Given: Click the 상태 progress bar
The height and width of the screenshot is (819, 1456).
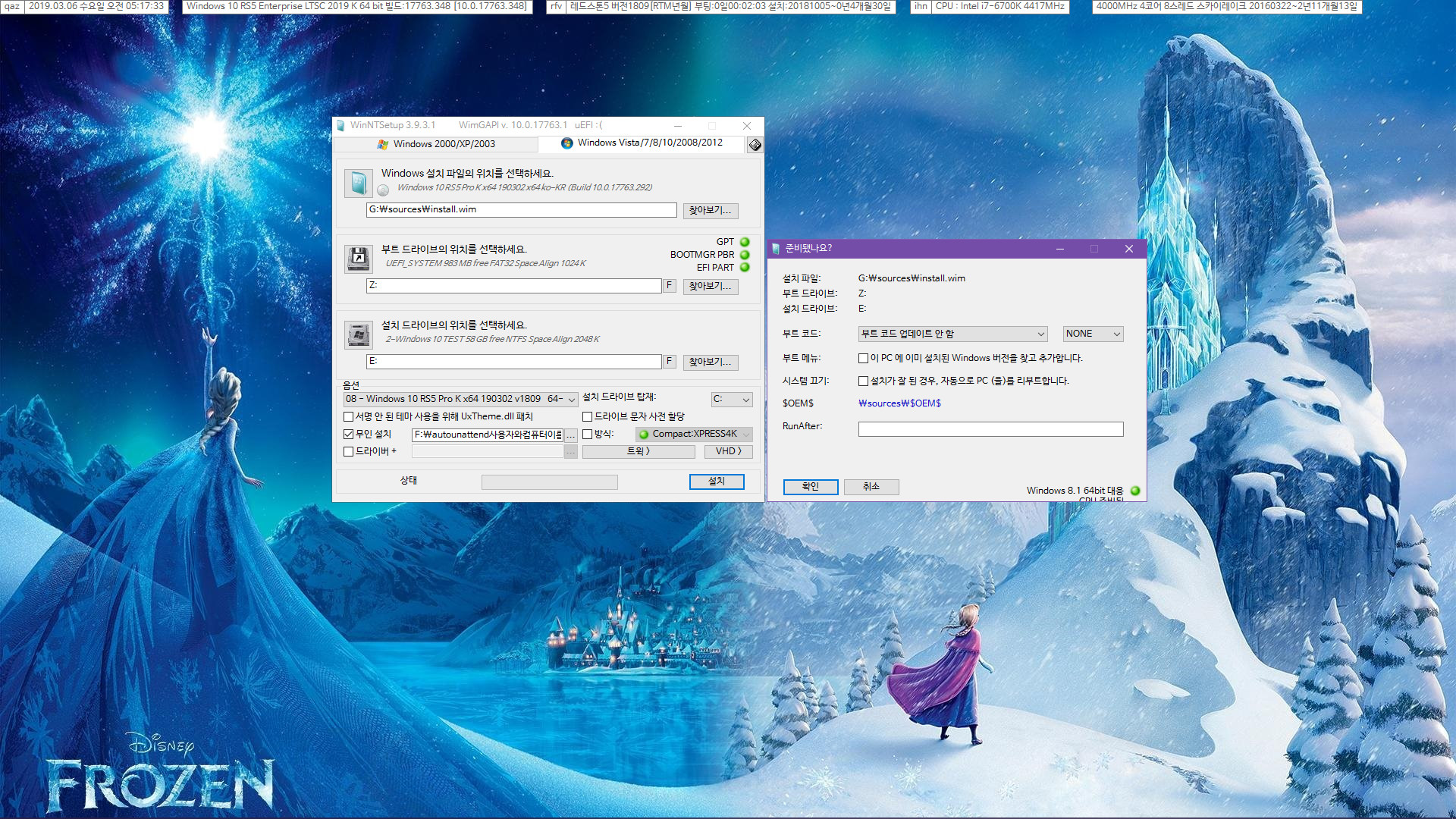Looking at the screenshot, I should point(550,482).
